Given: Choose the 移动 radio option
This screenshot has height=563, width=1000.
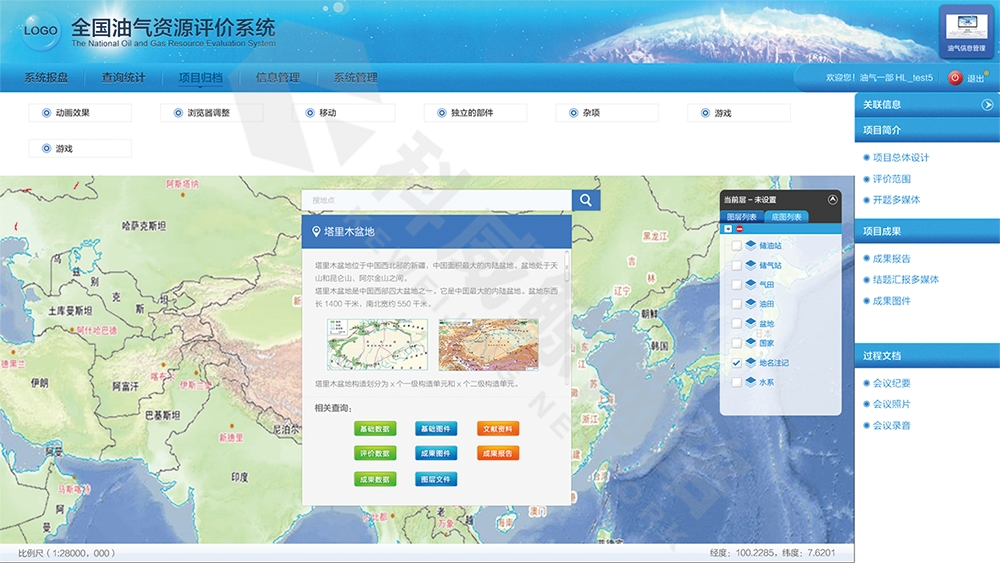Looking at the screenshot, I should tap(310, 113).
